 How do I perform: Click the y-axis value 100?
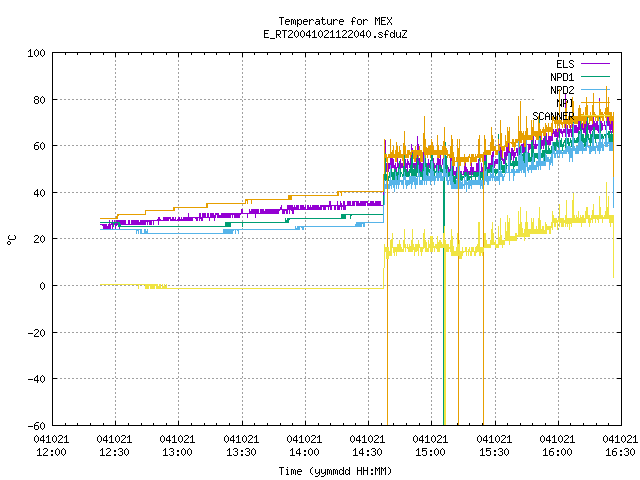point(36,53)
